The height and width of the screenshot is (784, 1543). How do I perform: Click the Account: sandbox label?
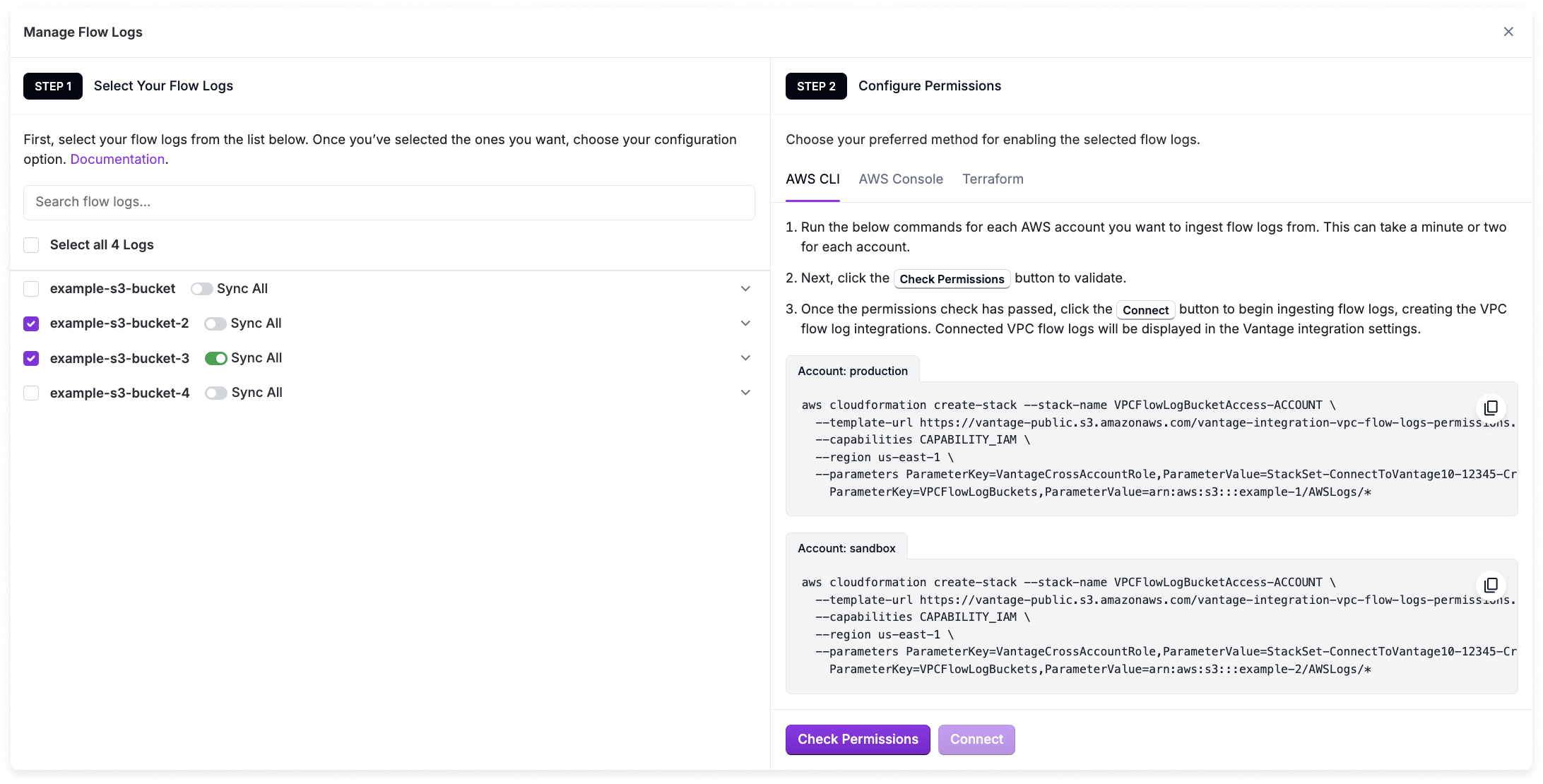846,548
